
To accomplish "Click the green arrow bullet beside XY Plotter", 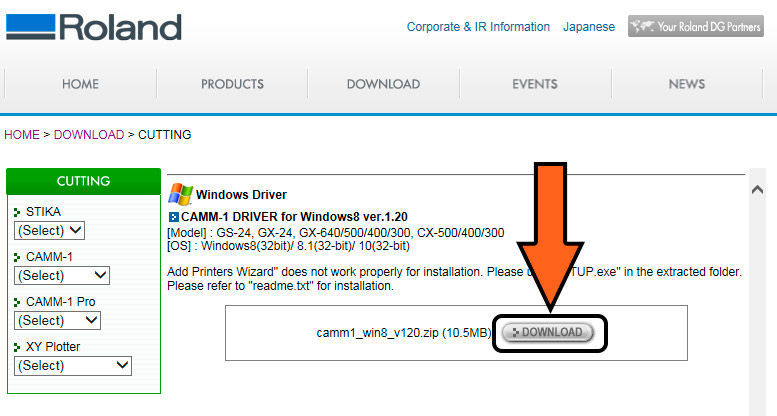I will (17, 347).
